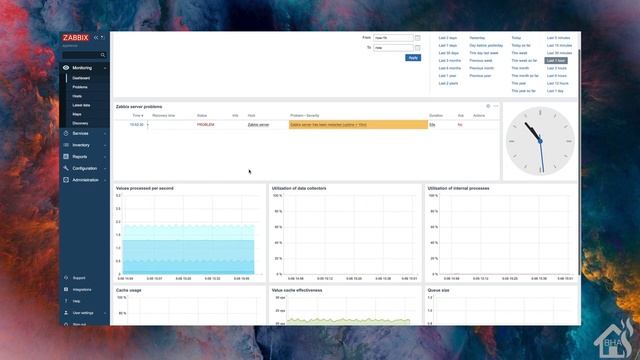Expand the Services menu chevron
This screenshot has height=360, width=640.
(x=105, y=133)
